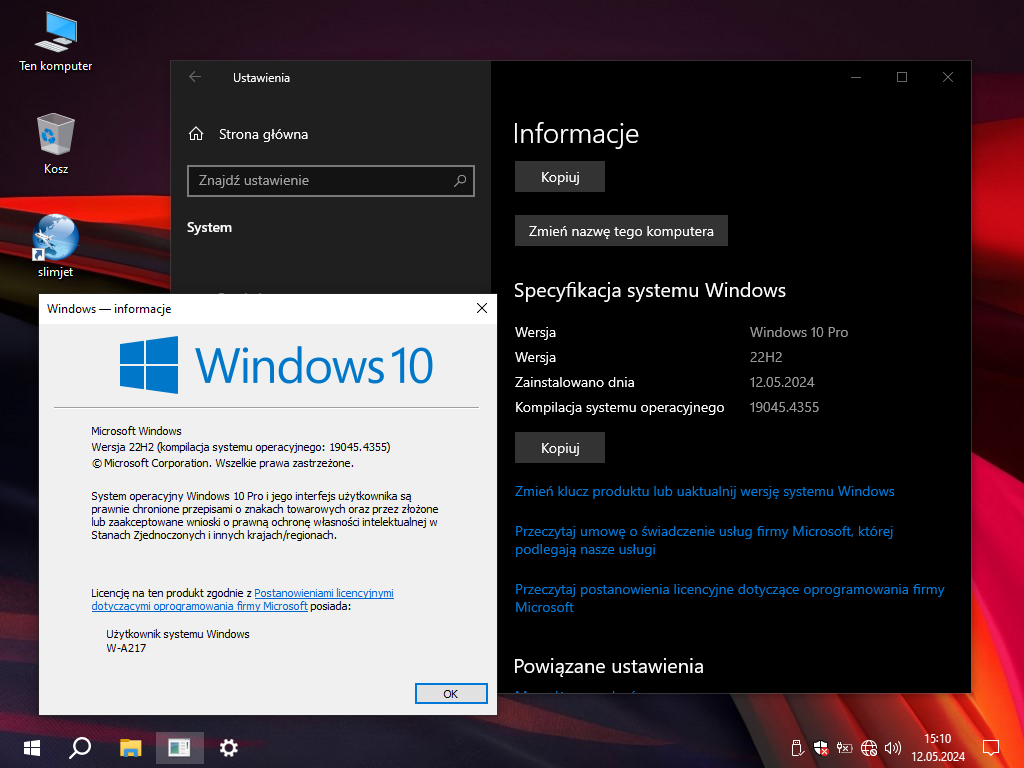Go to Strona główna in Settings

coord(263,134)
